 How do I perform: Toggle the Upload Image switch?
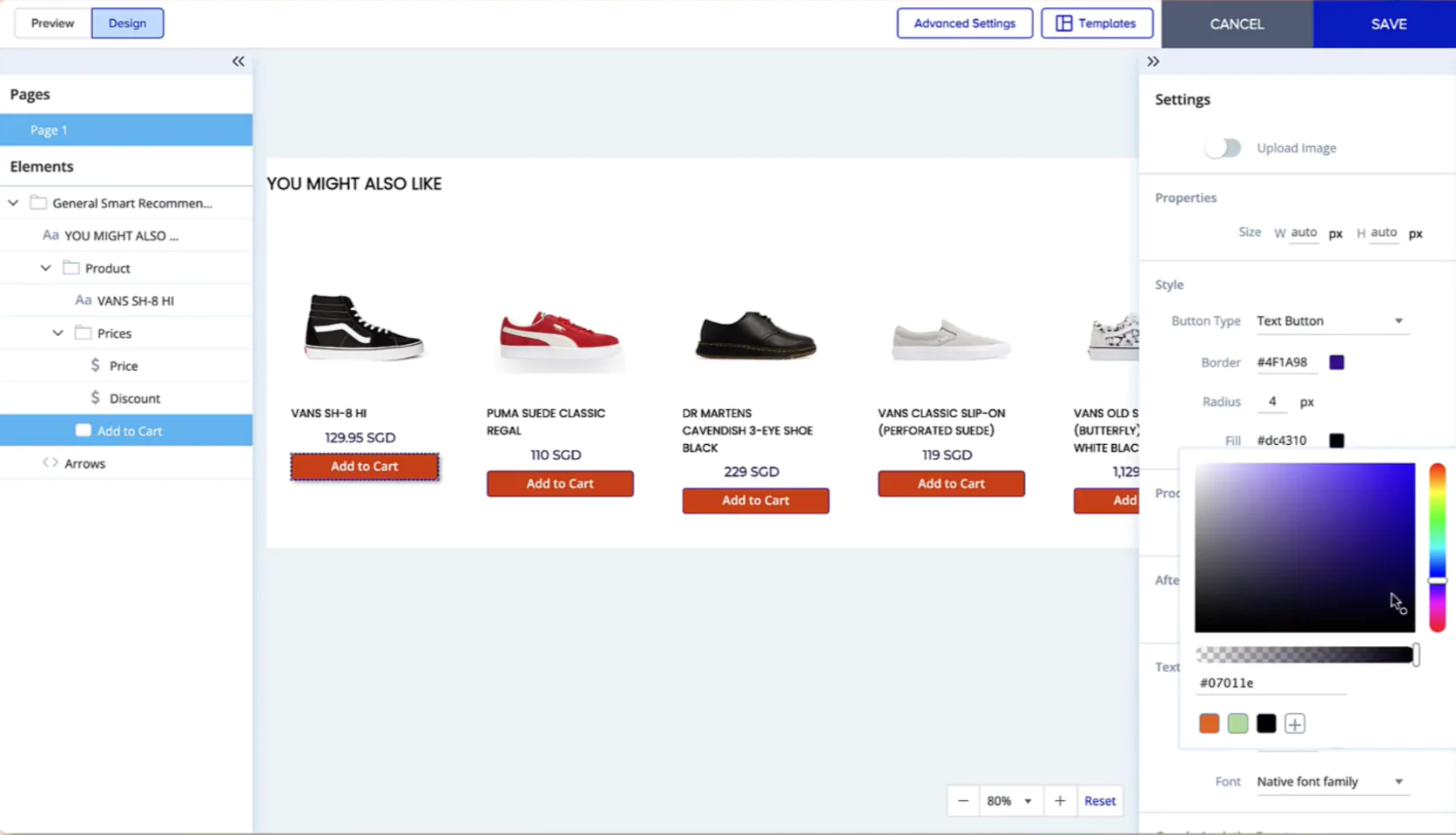[x=1223, y=148]
